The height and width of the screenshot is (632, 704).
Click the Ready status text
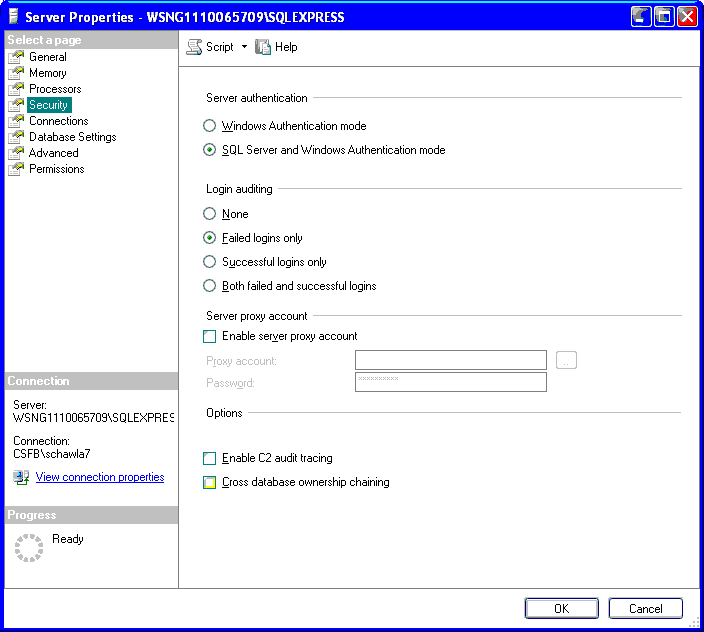pyautogui.click(x=68, y=539)
